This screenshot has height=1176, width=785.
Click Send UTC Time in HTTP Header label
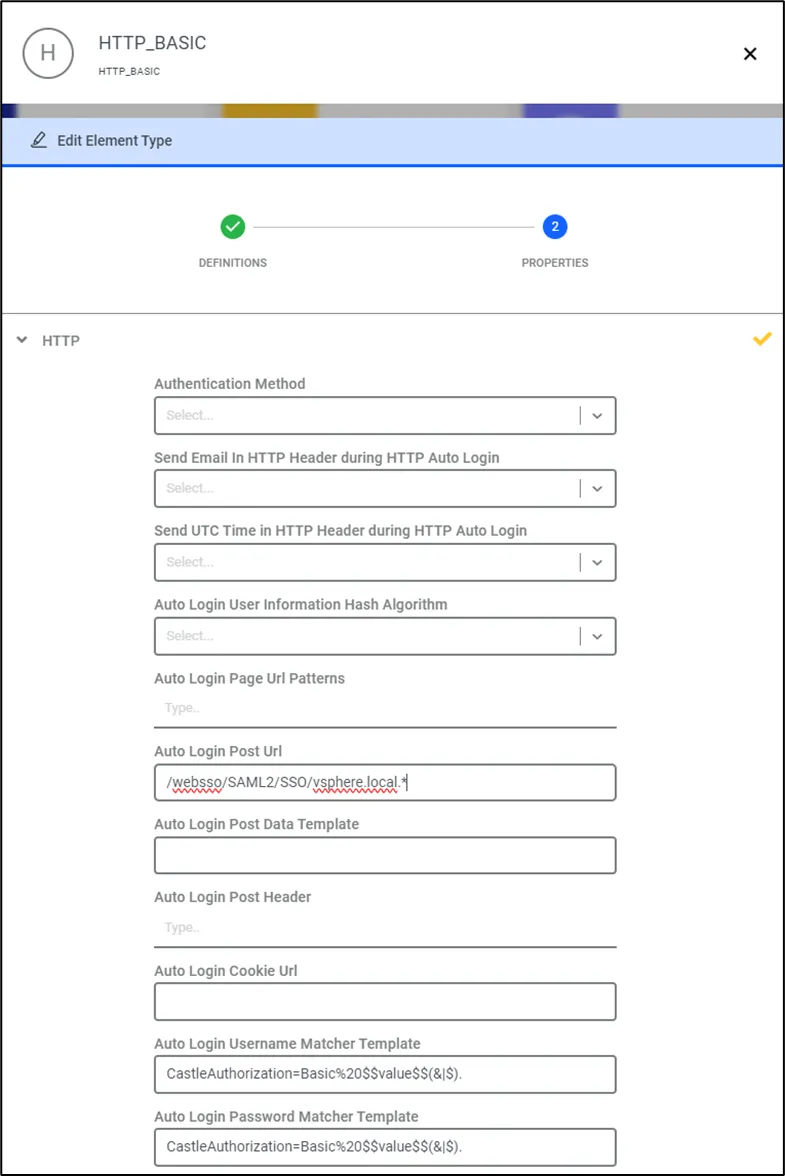pos(340,530)
